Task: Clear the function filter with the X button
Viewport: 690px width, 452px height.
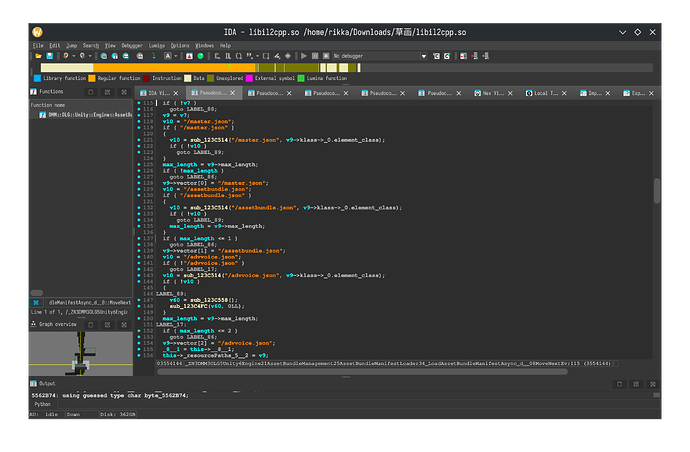Action: (x=36, y=302)
